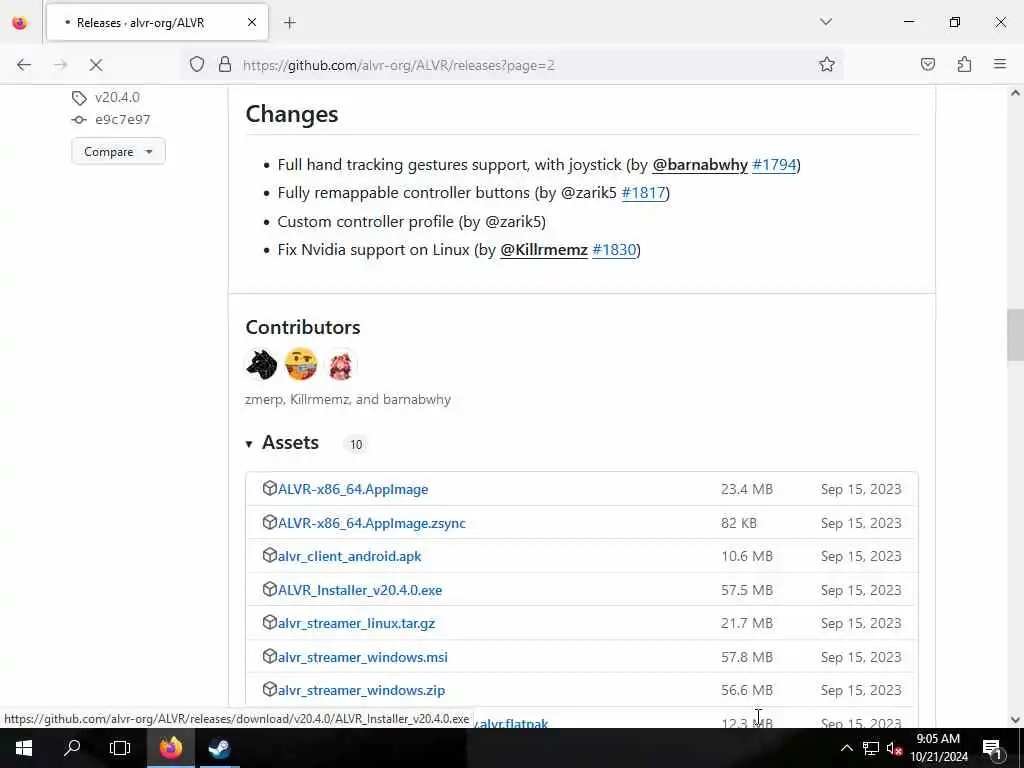Open pull request #1794
This screenshot has height=768, width=1024.
(x=774, y=165)
